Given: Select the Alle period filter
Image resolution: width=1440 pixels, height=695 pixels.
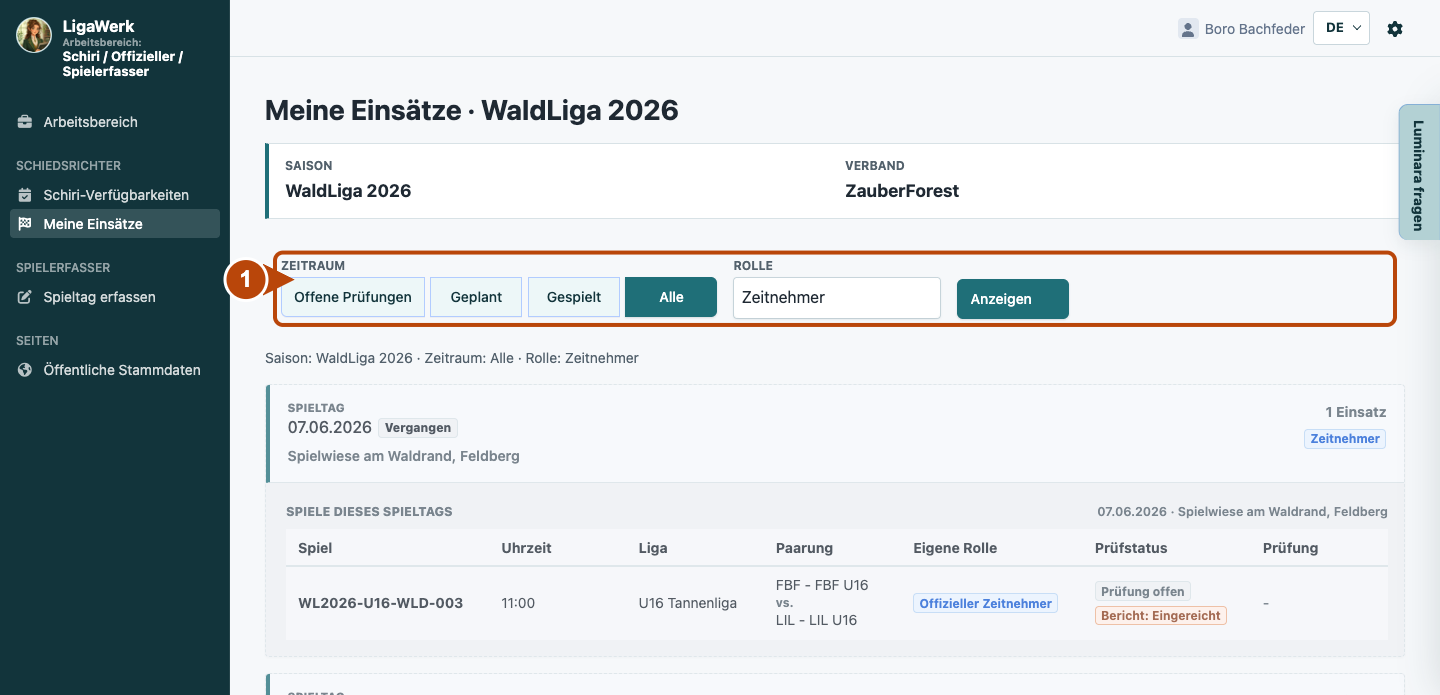Looking at the screenshot, I should click(x=671, y=297).
